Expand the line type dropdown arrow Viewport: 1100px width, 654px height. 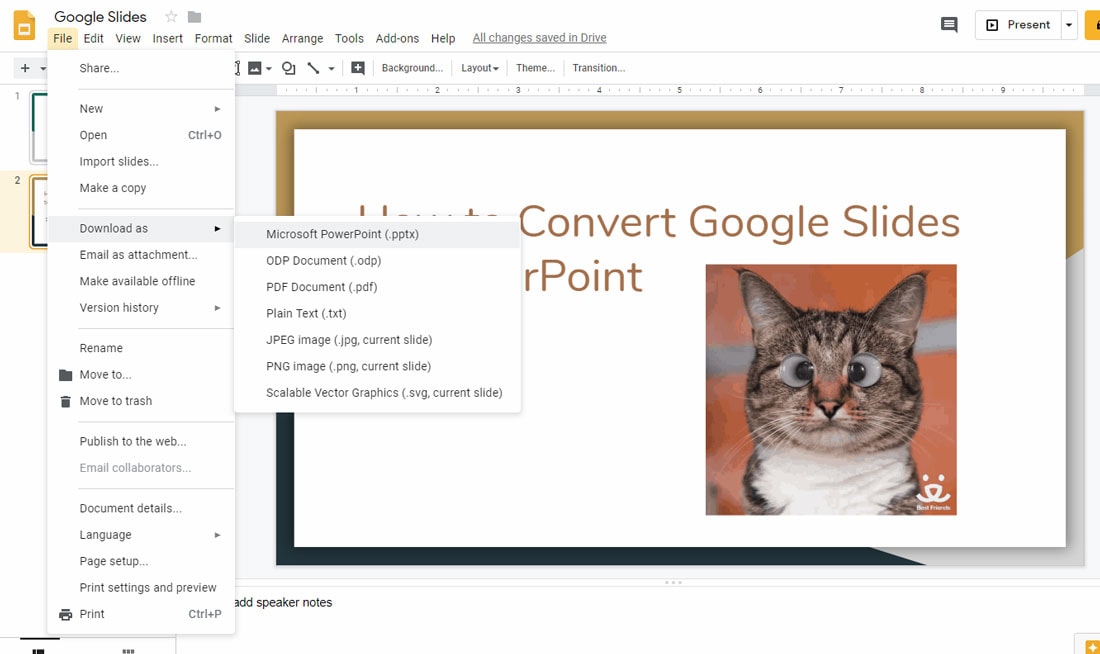(331, 69)
